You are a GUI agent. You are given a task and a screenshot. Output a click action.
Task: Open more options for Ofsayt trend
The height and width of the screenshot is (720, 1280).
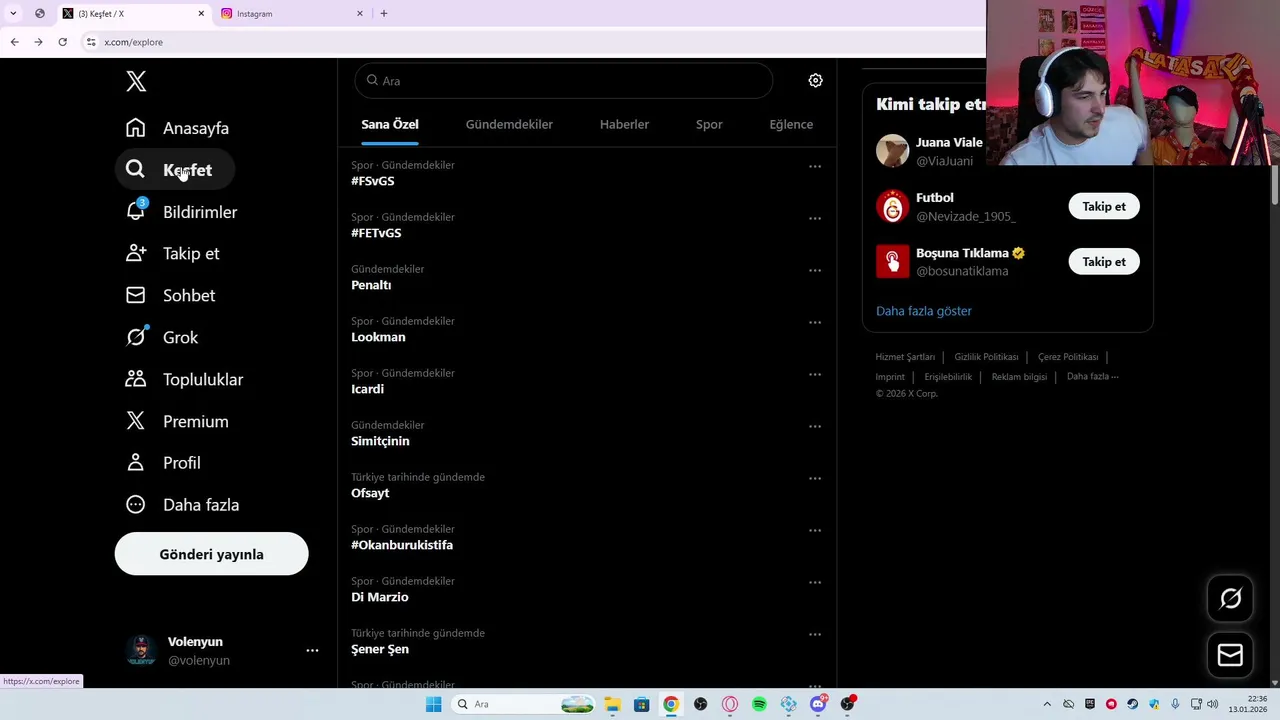(815, 479)
